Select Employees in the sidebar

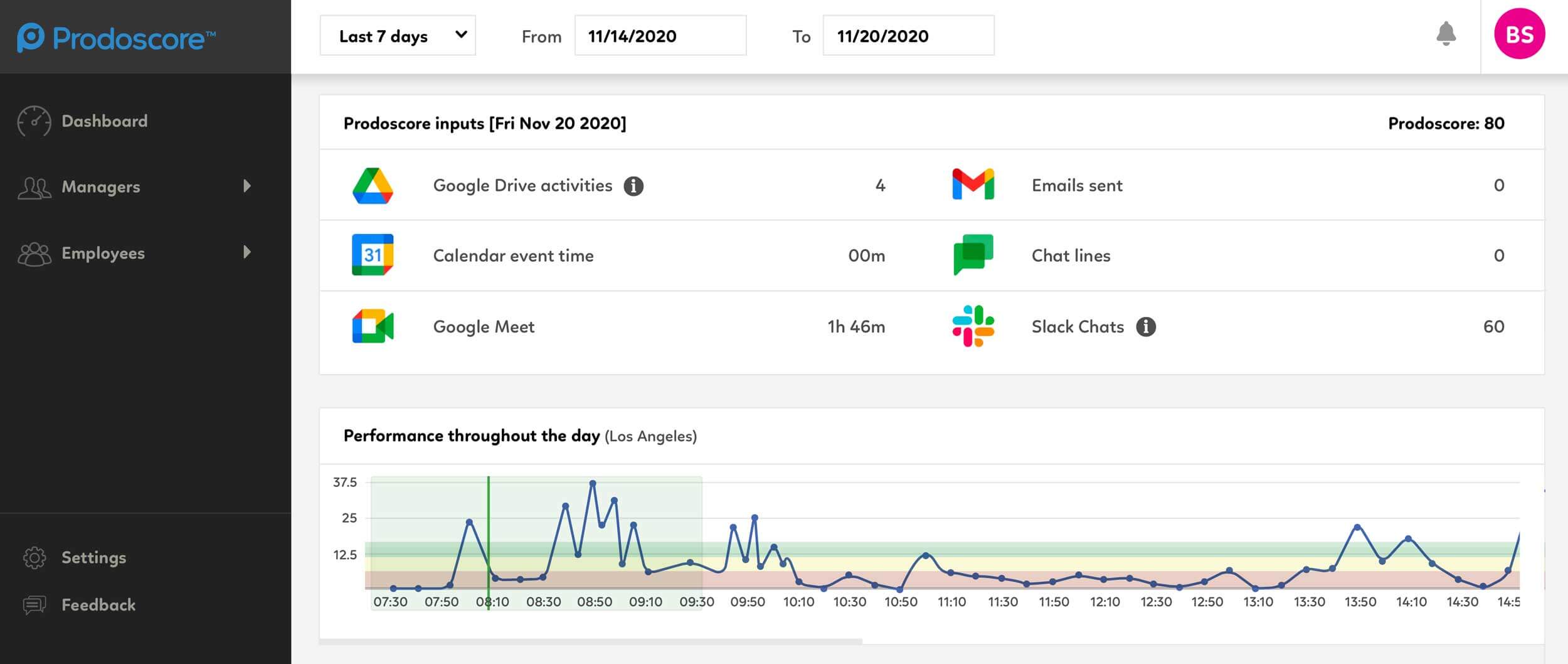click(x=103, y=254)
